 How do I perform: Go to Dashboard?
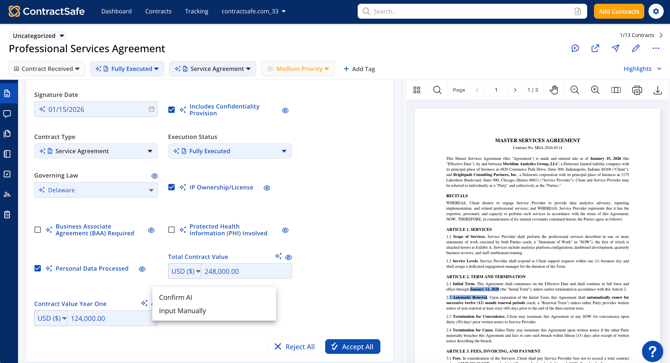pyautogui.click(x=116, y=12)
